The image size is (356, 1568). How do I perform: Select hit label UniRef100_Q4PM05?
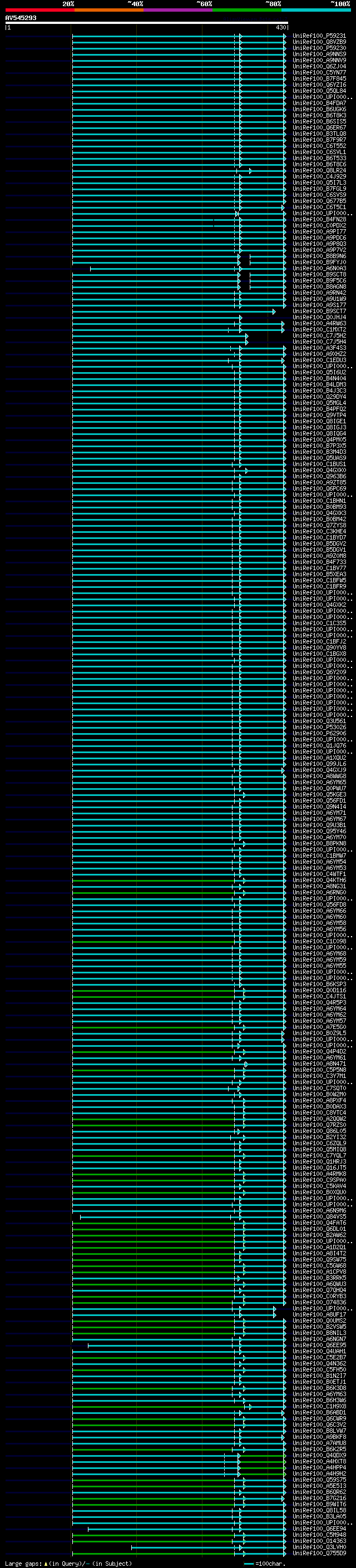pyautogui.click(x=319, y=439)
